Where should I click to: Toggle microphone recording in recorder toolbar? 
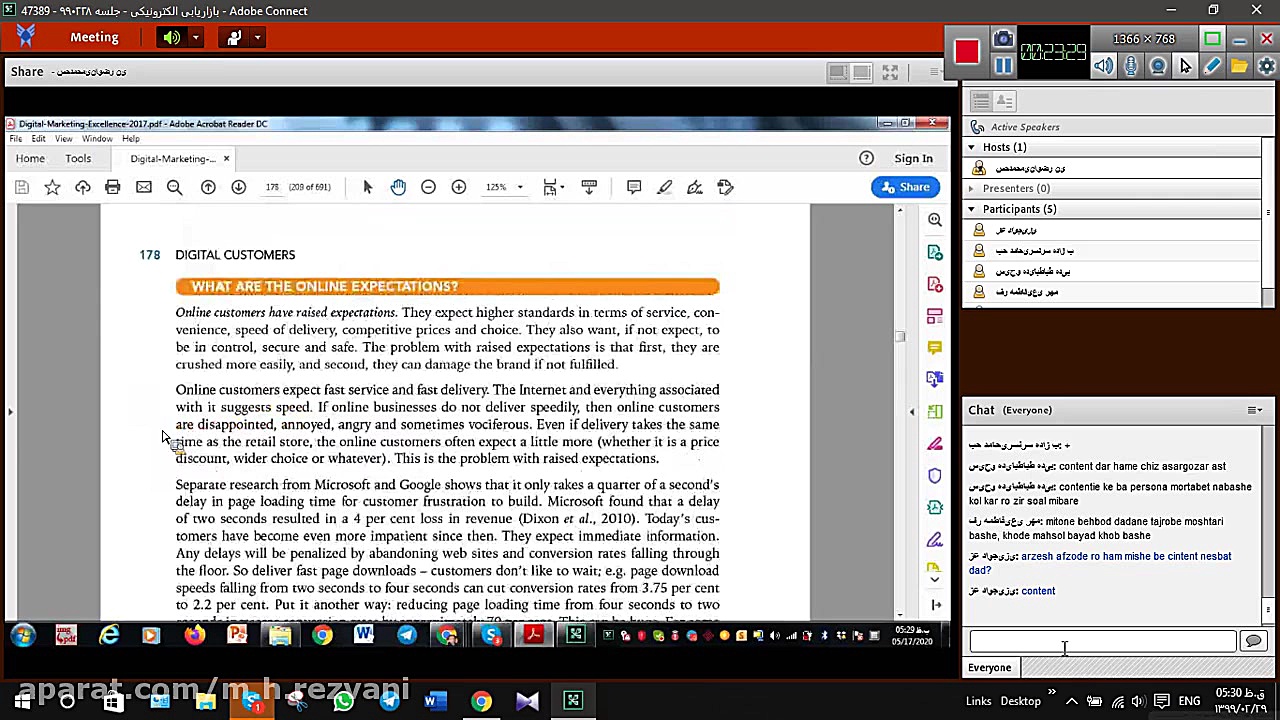[x=1131, y=66]
